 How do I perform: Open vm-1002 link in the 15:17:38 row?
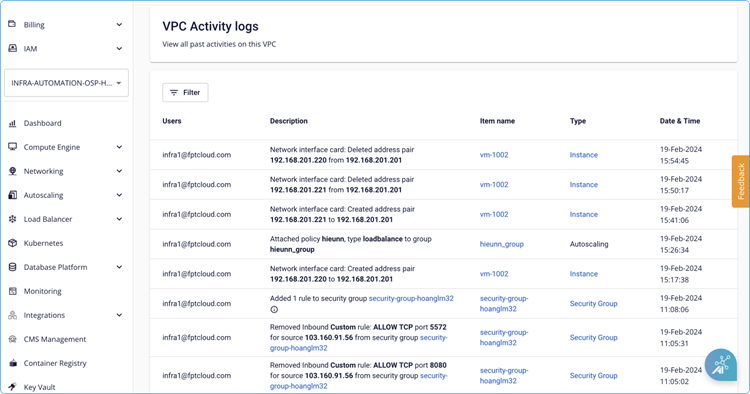[494, 274]
